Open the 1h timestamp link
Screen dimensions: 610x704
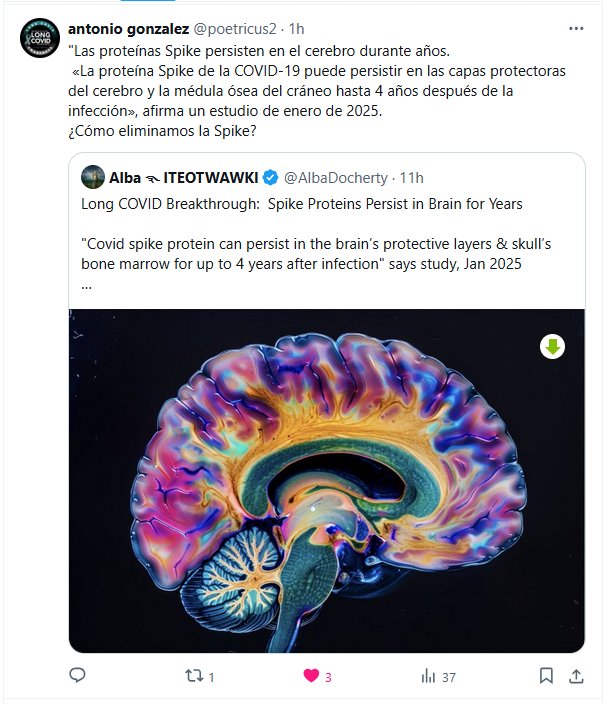[296, 29]
